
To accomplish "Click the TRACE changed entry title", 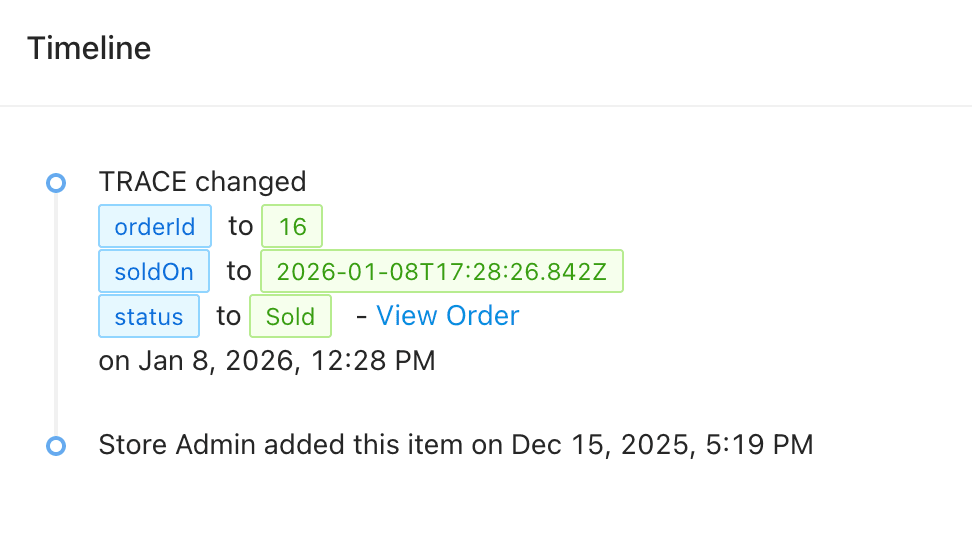I will pyautogui.click(x=202, y=181).
